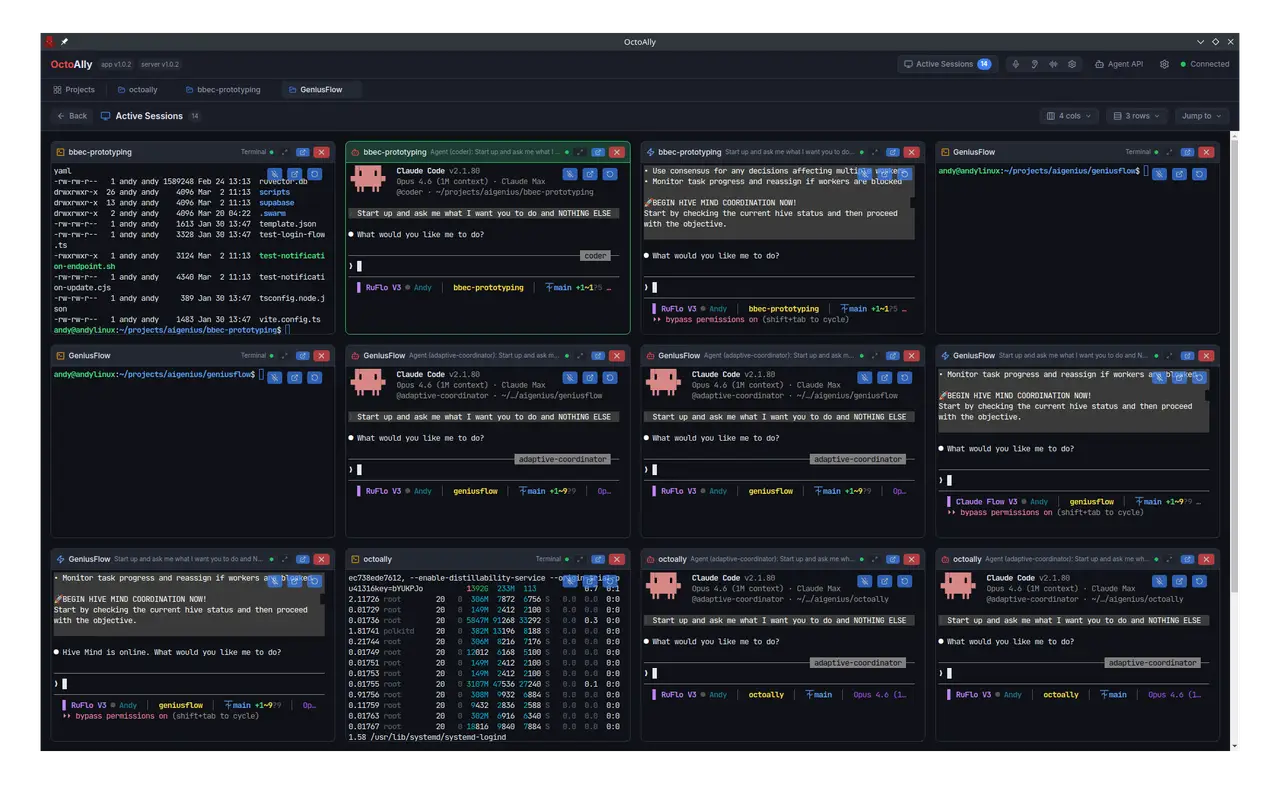Viewport: 1280px width, 799px height.
Task: Refresh the coder agent session
Action: coord(609,174)
